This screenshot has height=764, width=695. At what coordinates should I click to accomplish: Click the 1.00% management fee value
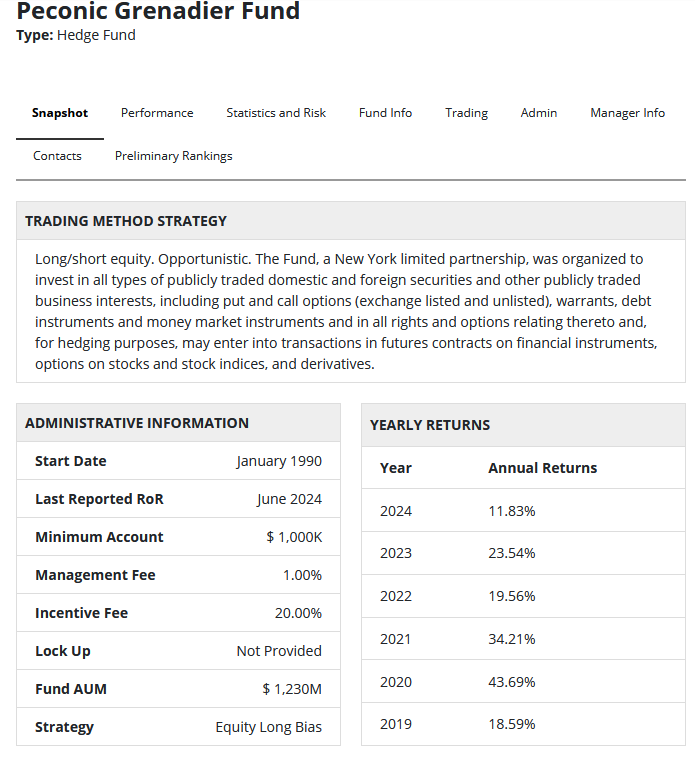click(x=303, y=575)
